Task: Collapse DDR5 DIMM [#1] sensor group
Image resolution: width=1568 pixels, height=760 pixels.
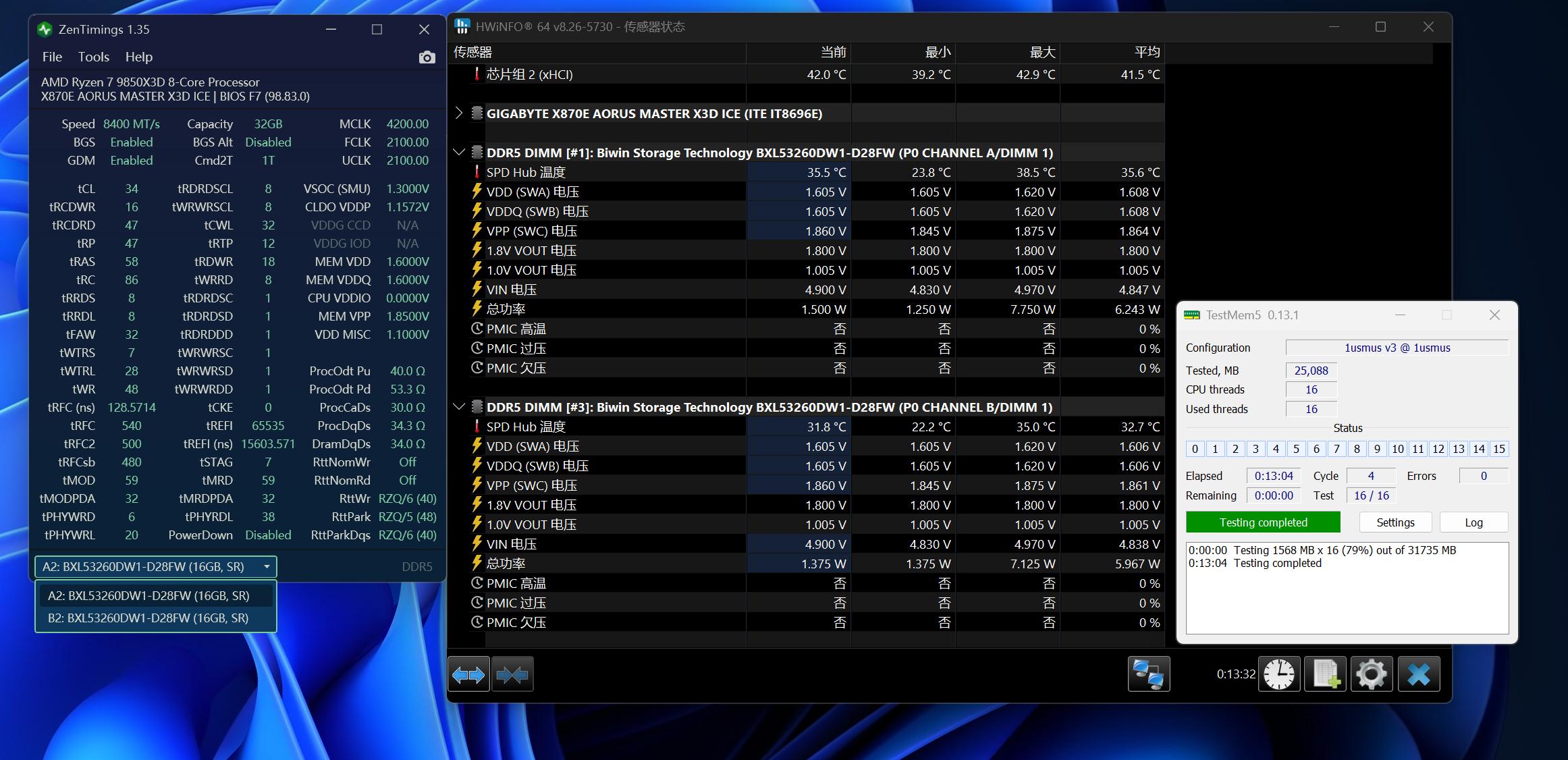Action: tap(459, 153)
